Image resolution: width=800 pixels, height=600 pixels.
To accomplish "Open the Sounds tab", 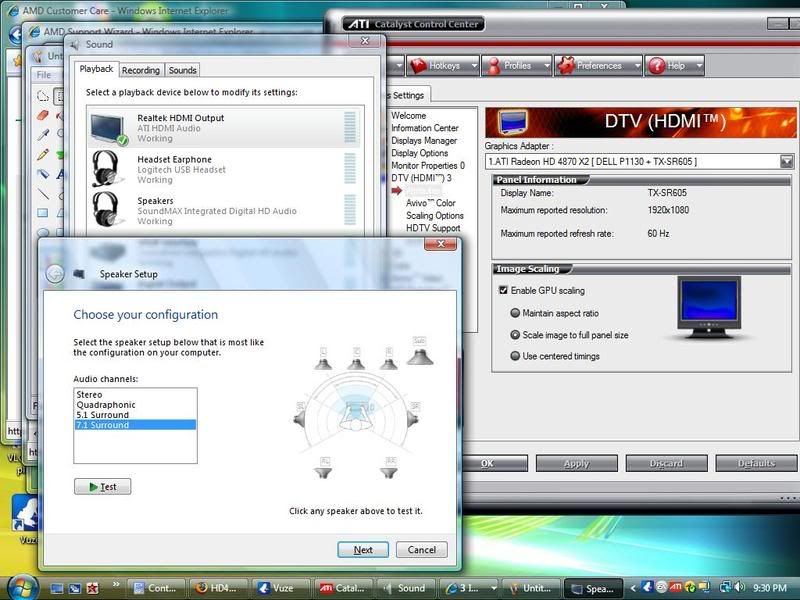I will pos(183,70).
